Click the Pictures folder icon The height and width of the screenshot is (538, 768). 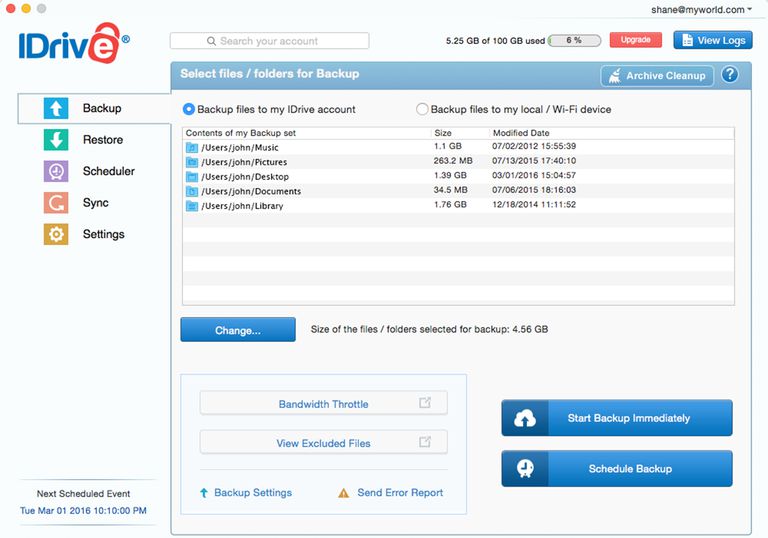pos(192,162)
